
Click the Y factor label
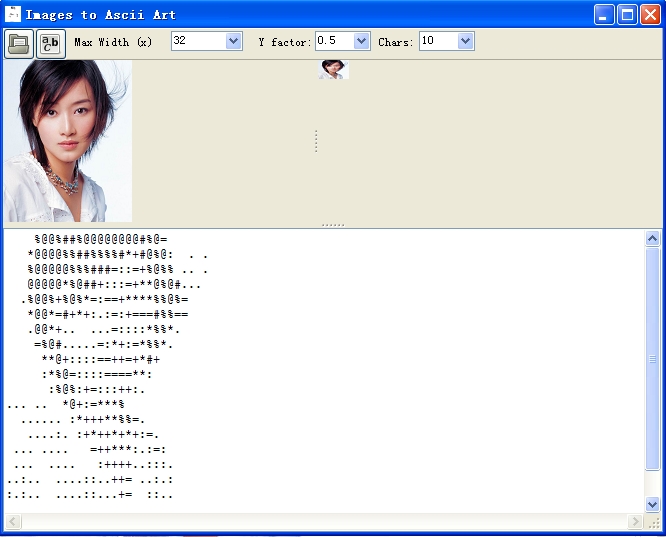[x=285, y=42]
